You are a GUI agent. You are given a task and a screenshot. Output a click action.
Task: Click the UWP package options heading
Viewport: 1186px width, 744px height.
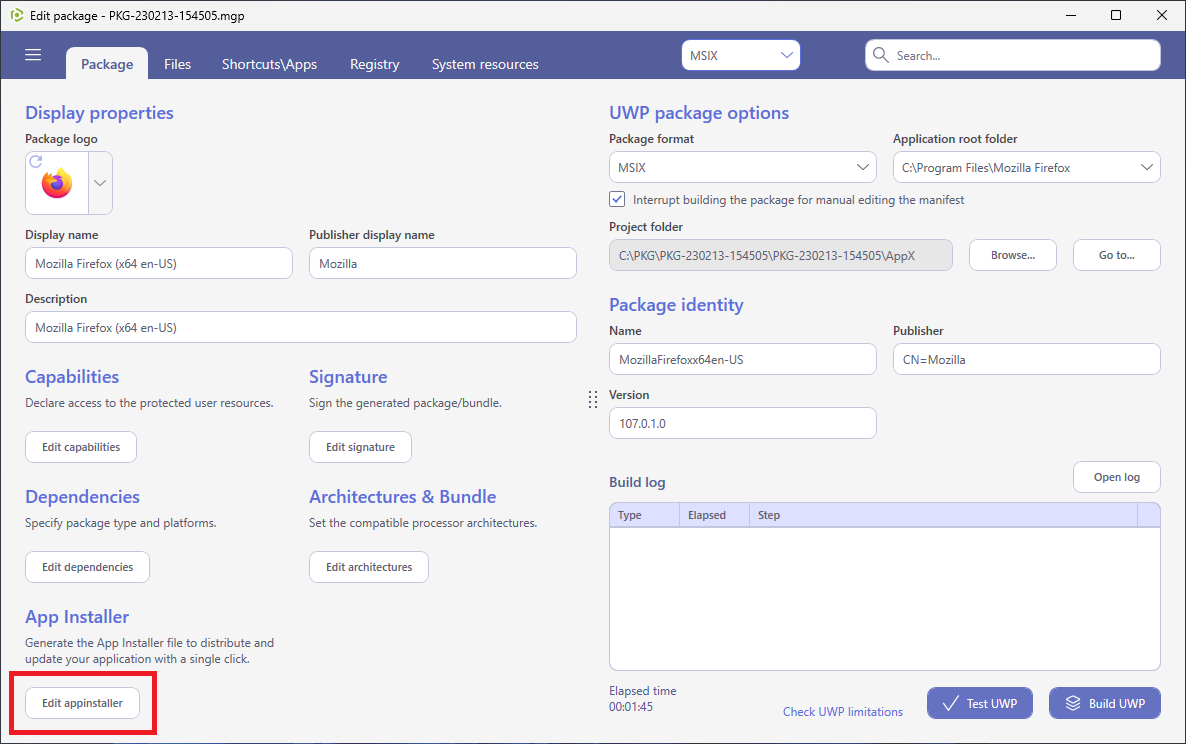(x=699, y=113)
